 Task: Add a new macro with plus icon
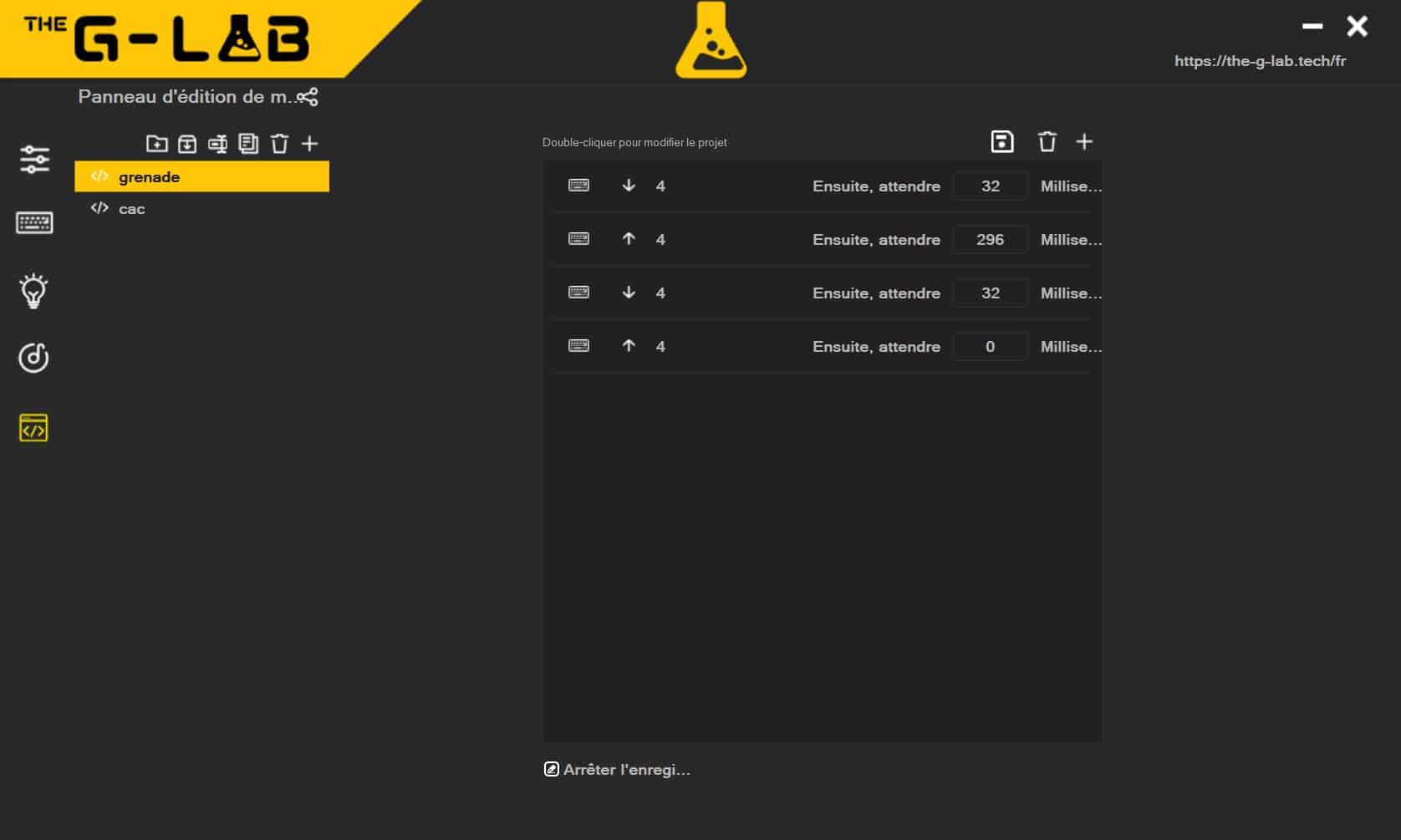pyautogui.click(x=309, y=144)
